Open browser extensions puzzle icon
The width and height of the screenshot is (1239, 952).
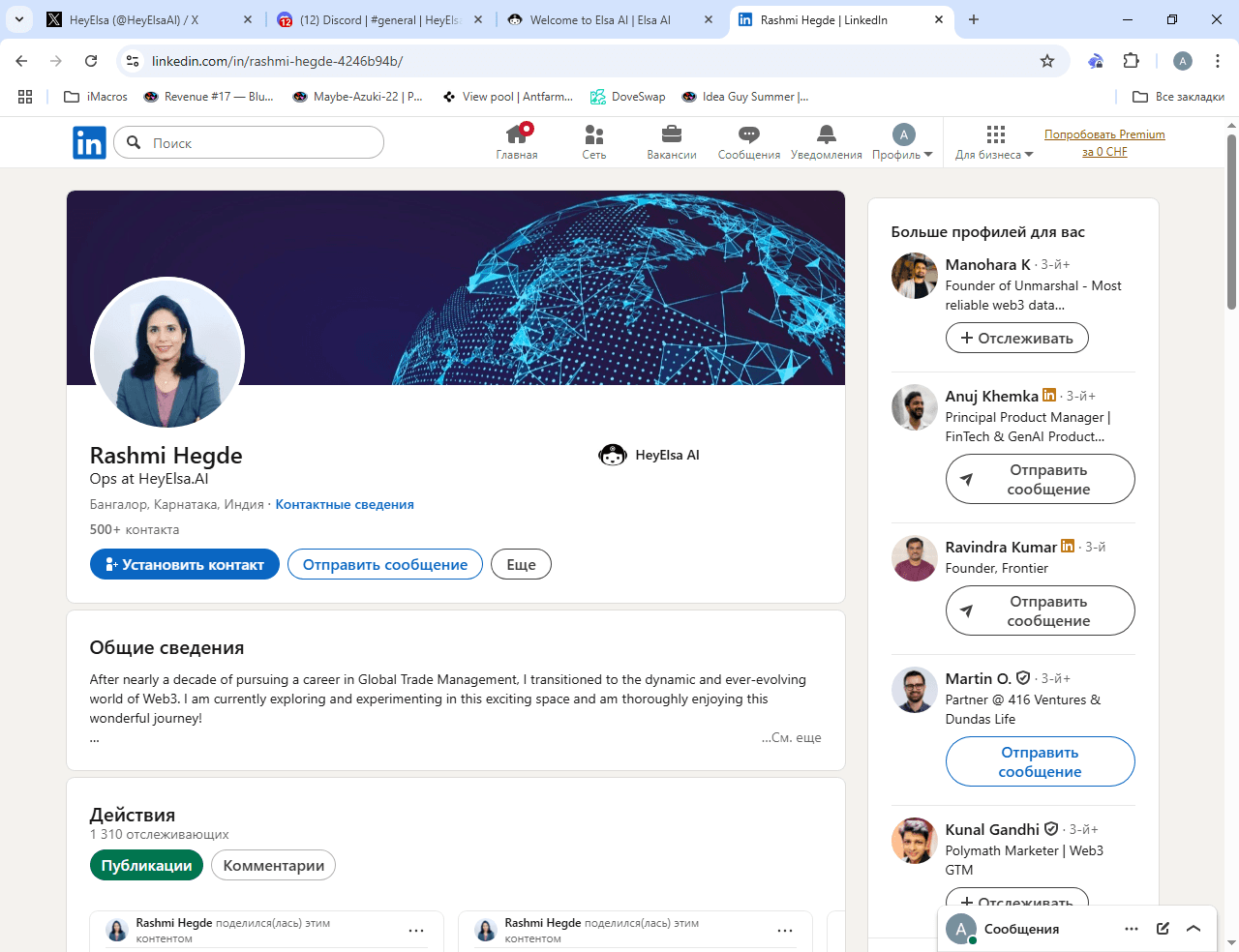click(1131, 61)
